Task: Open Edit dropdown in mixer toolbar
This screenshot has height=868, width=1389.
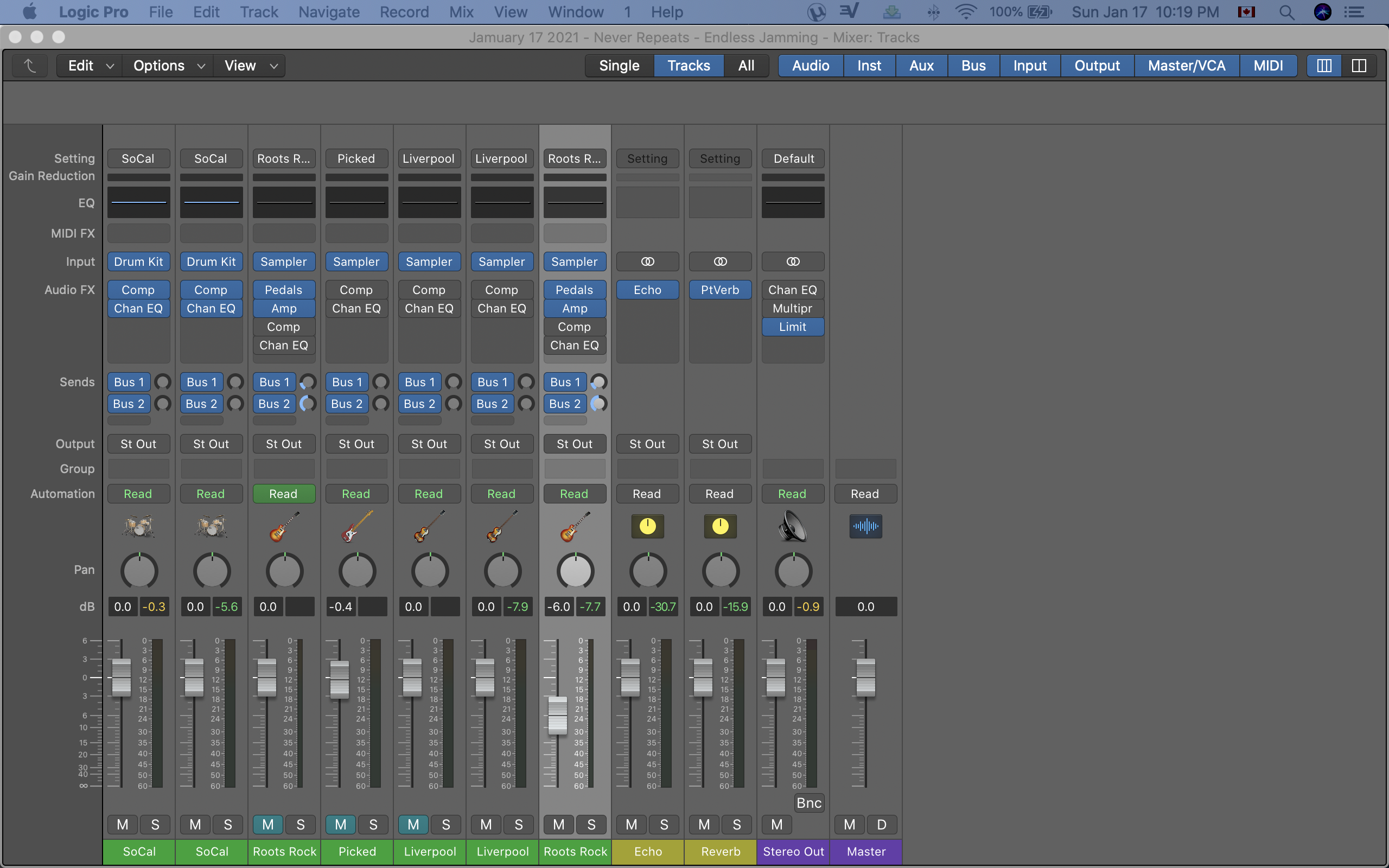Action: 90,66
